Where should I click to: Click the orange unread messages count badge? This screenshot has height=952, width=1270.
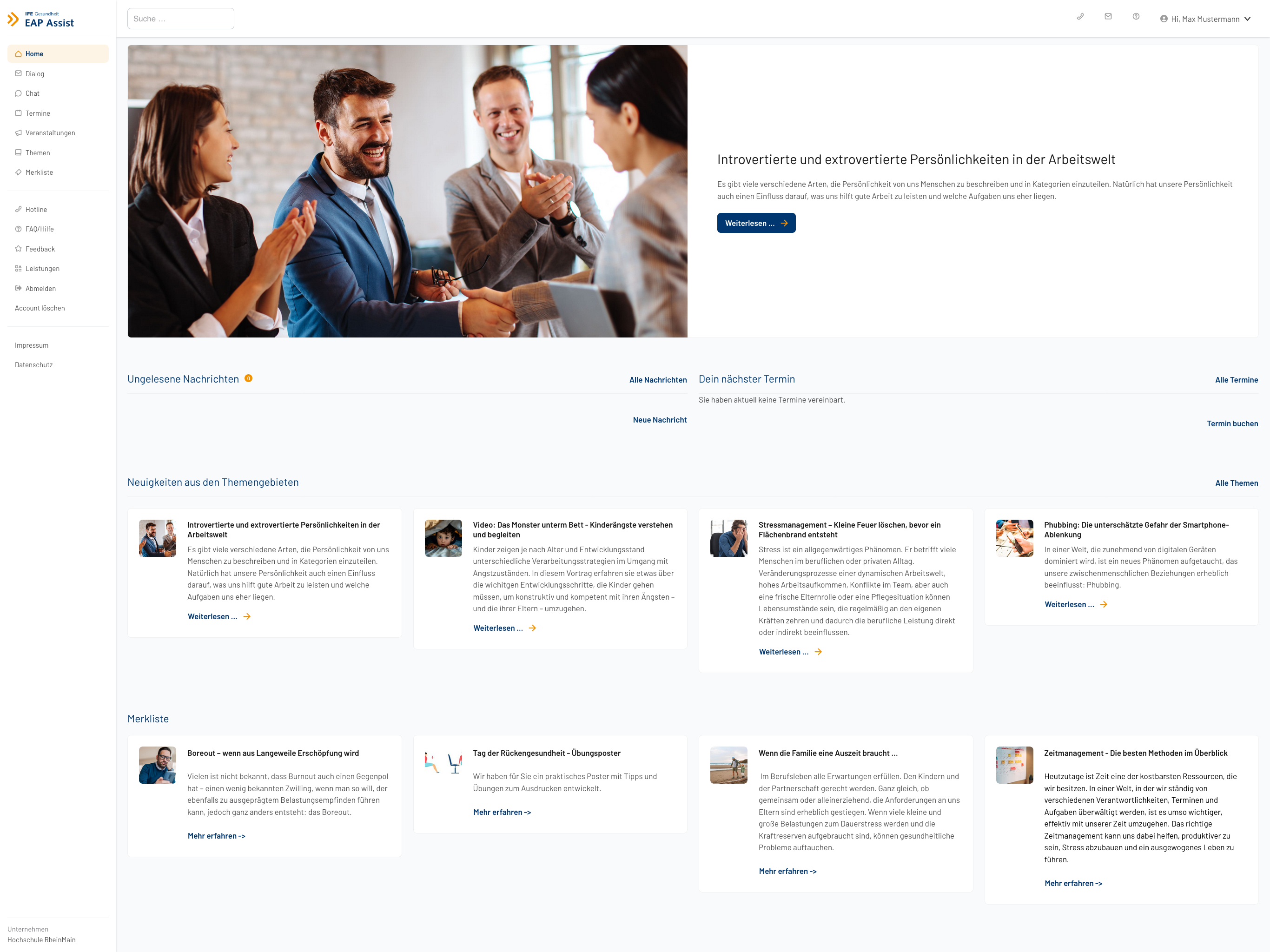click(x=249, y=378)
